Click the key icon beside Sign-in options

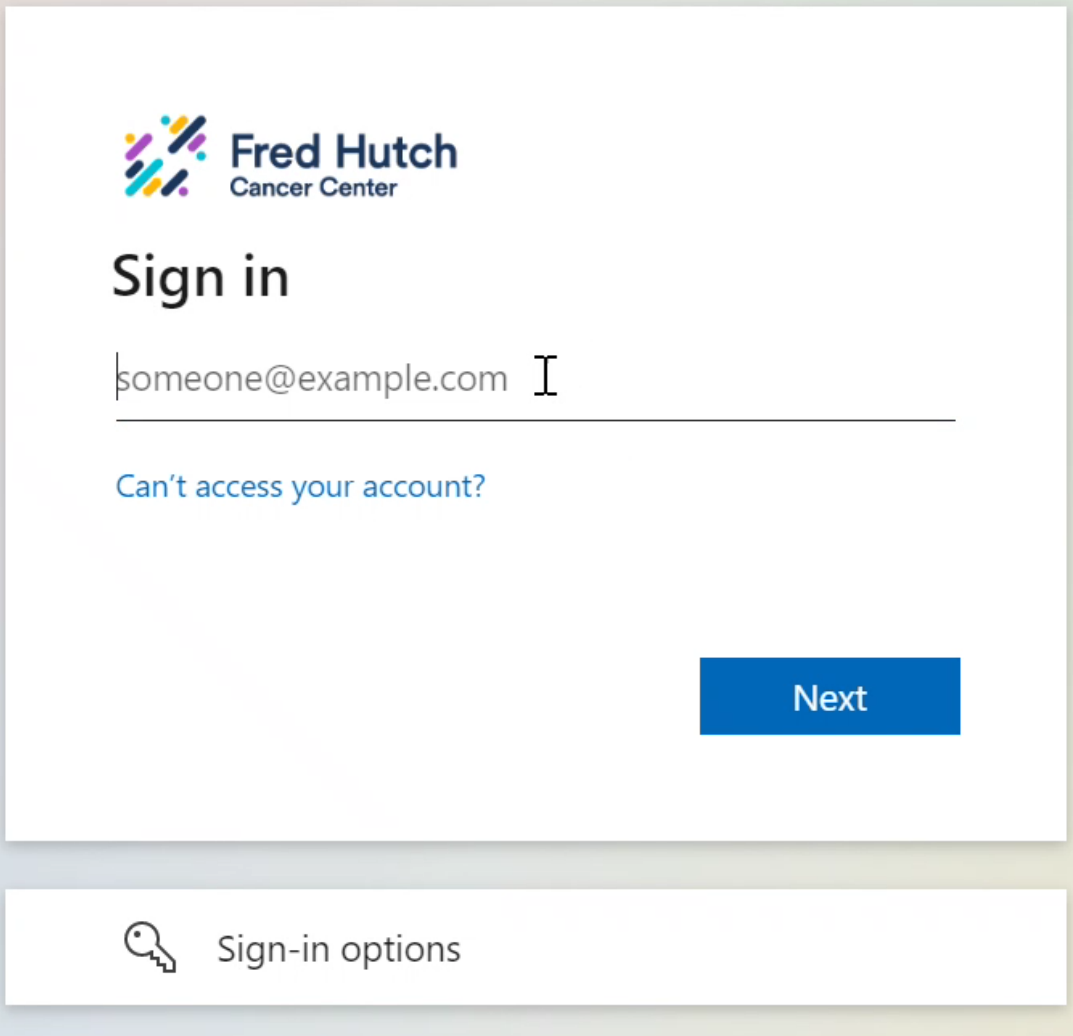pyautogui.click(x=150, y=947)
